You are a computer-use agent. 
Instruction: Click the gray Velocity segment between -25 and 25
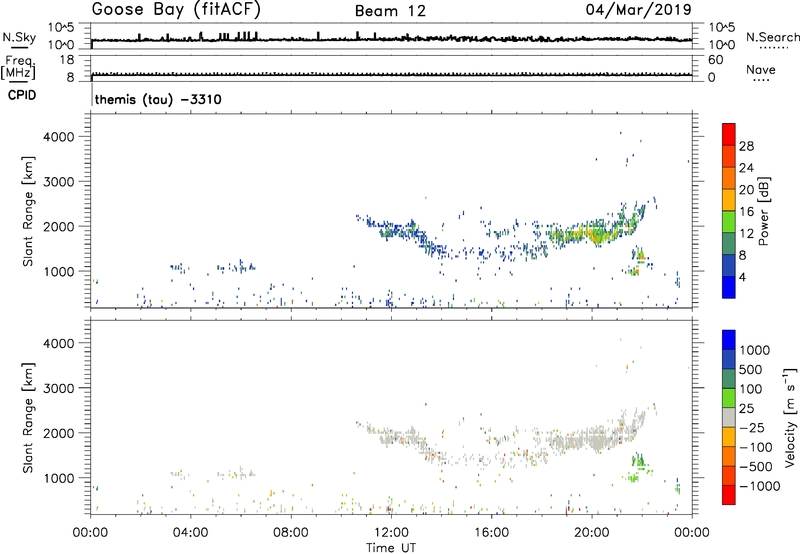click(x=729, y=417)
